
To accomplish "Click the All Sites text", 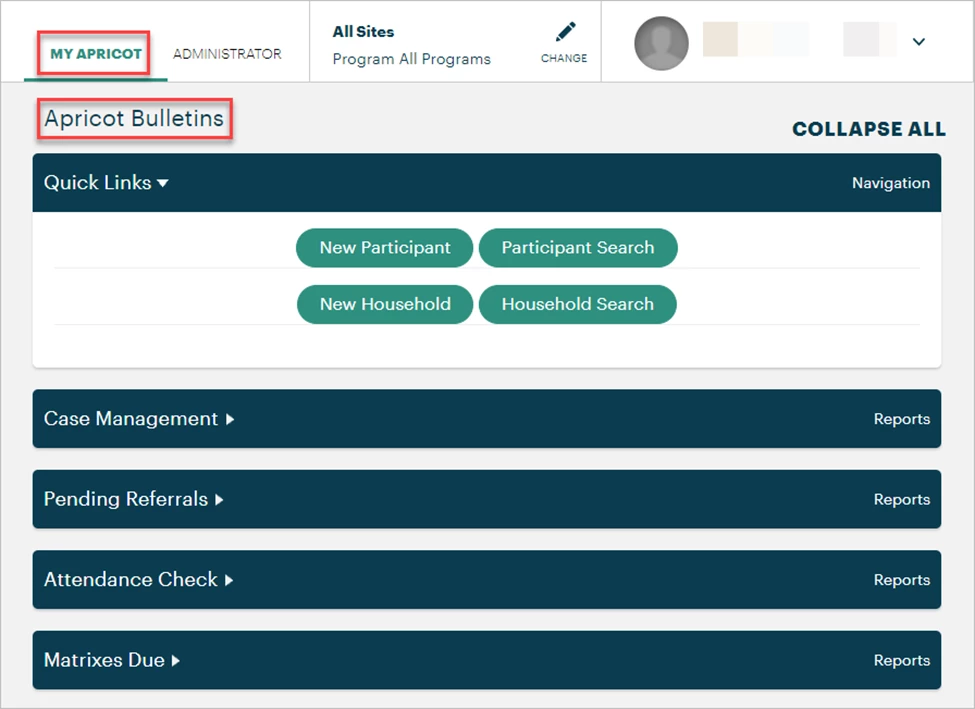I will [x=363, y=32].
